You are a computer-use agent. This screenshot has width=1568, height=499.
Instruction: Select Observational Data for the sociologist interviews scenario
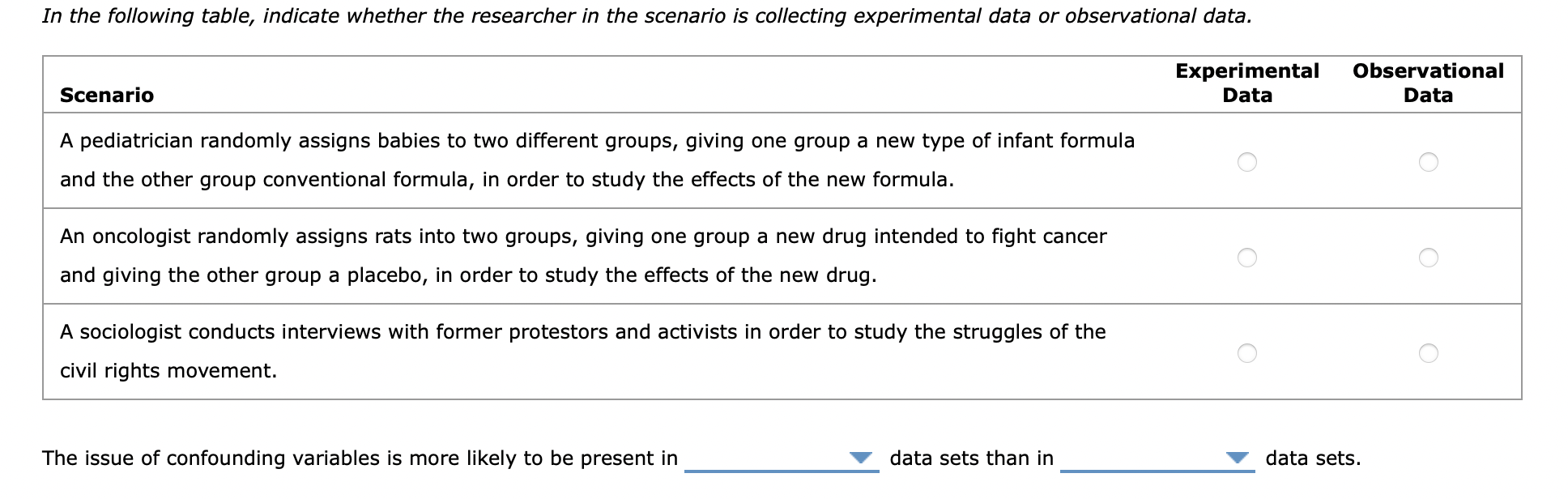(1426, 352)
